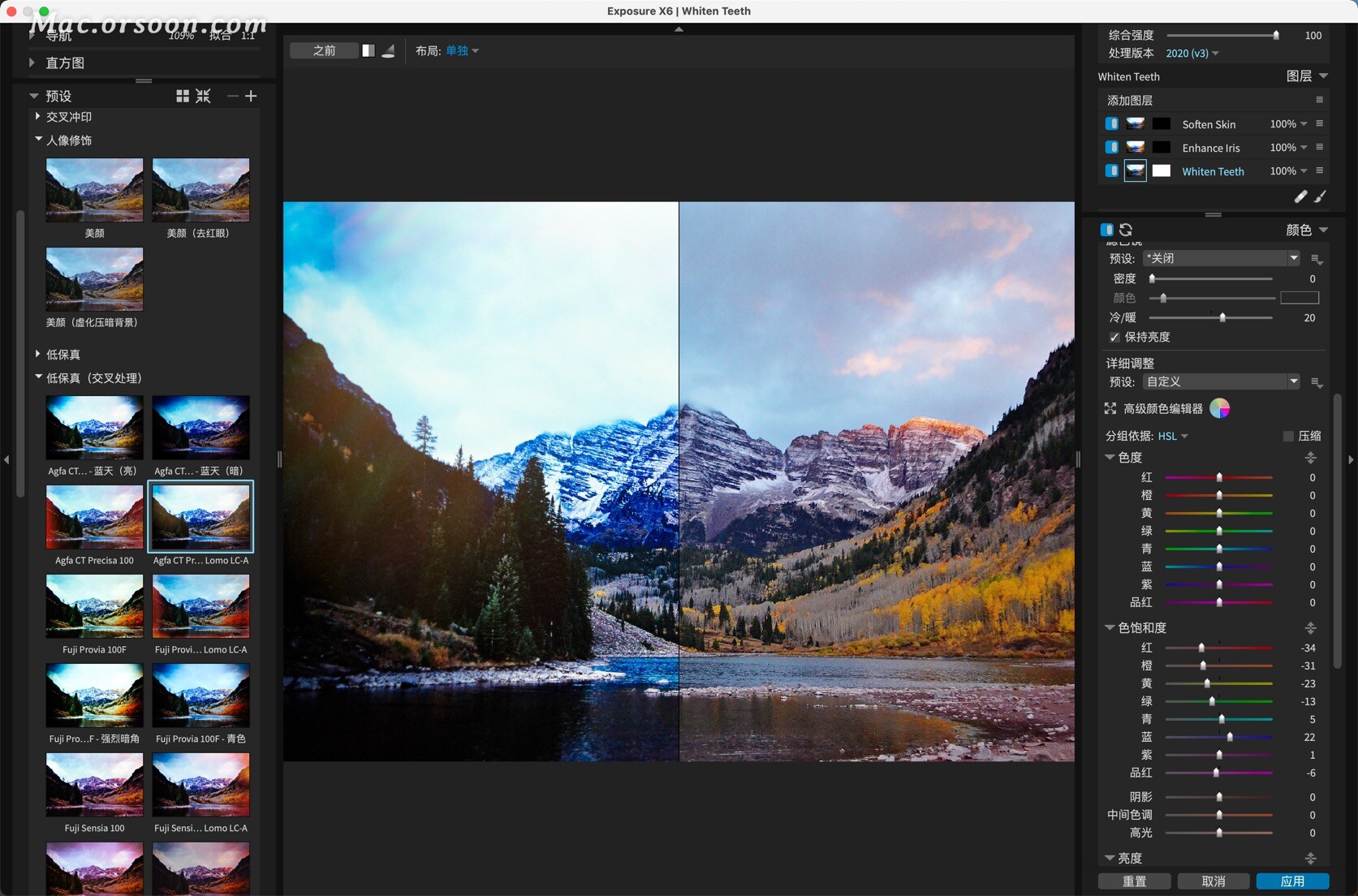Viewport: 1358px width, 896px height.
Task: Click the spotlight preview icon next to it
Action: (x=389, y=50)
